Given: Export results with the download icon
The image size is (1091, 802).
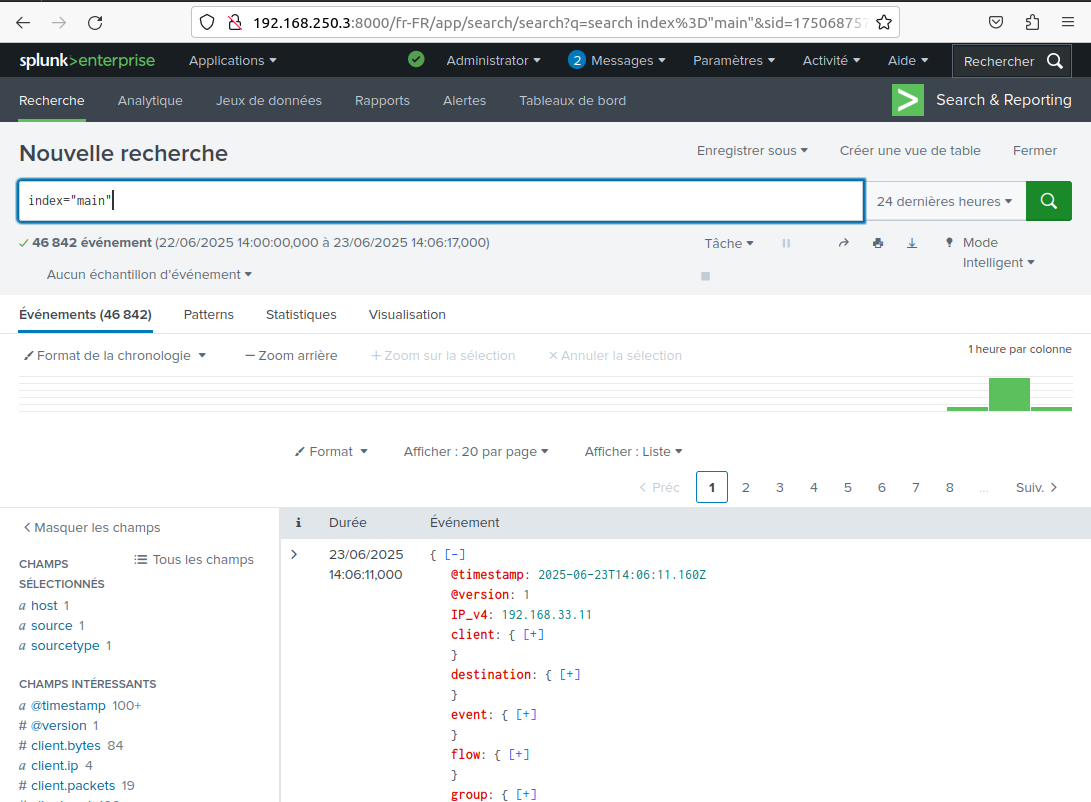Looking at the screenshot, I should (912, 243).
